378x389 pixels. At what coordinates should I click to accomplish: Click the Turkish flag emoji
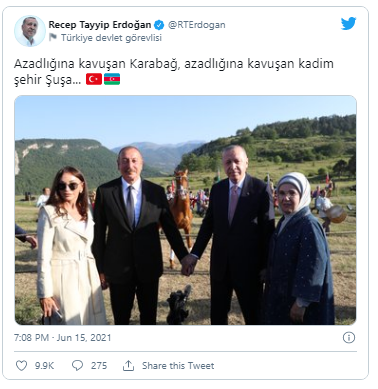point(94,79)
